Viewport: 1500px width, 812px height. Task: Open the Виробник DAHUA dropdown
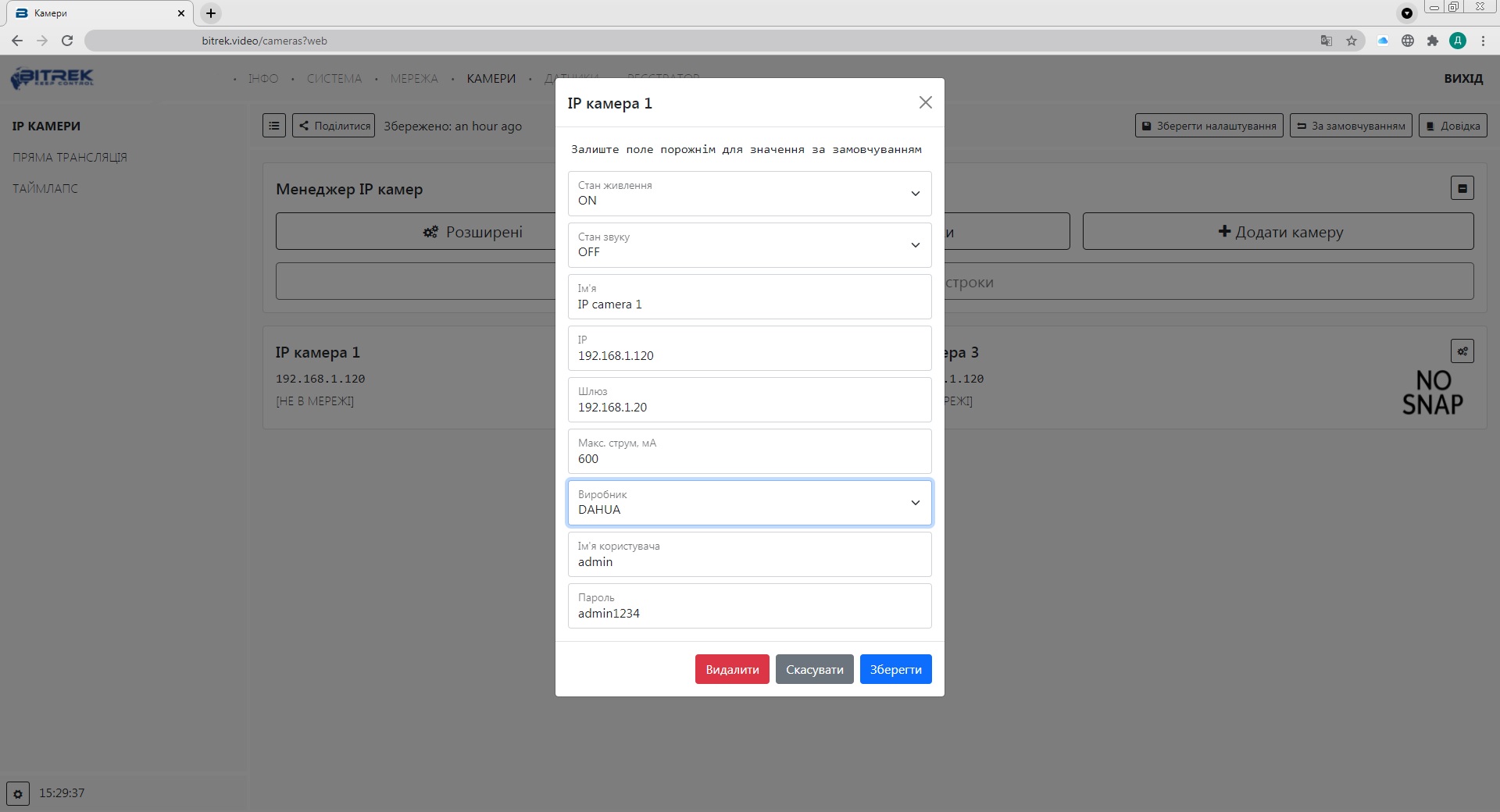pyautogui.click(x=749, y=503)
